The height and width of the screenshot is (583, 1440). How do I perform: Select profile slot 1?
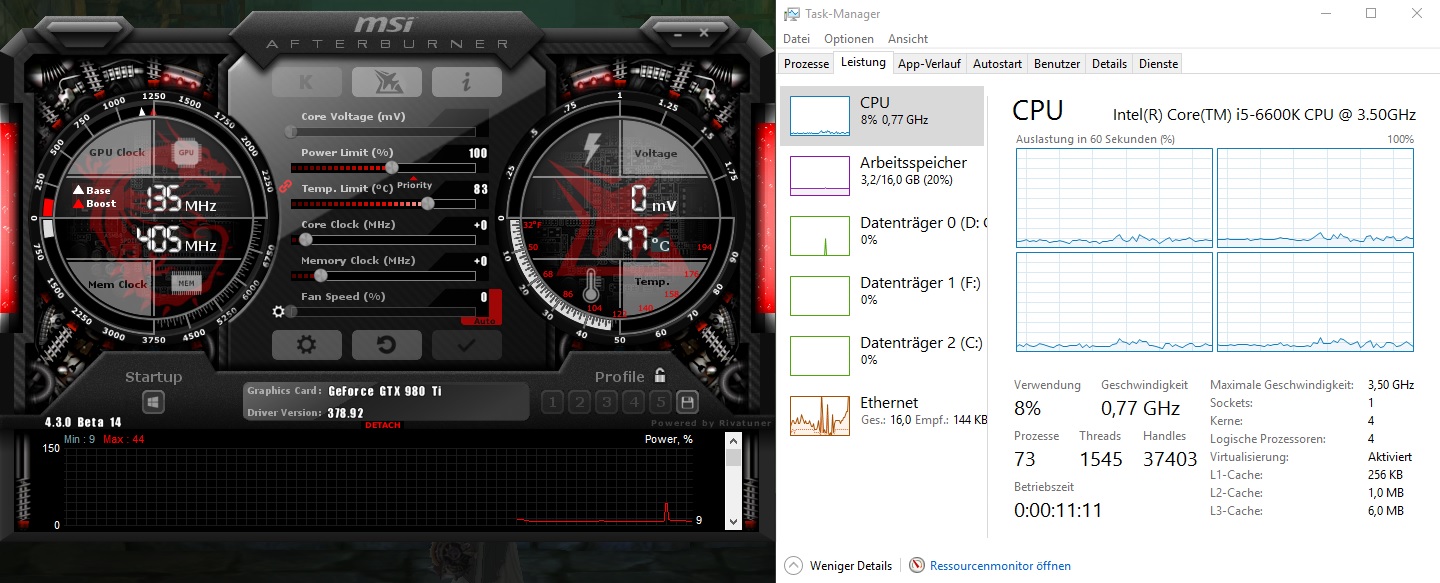(552, 403)
